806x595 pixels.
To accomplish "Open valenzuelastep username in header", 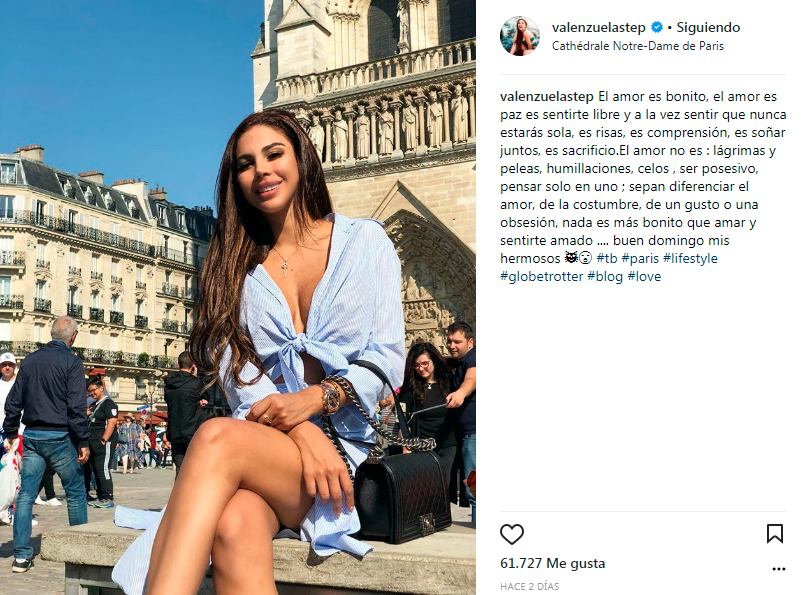I will point(598,28).
